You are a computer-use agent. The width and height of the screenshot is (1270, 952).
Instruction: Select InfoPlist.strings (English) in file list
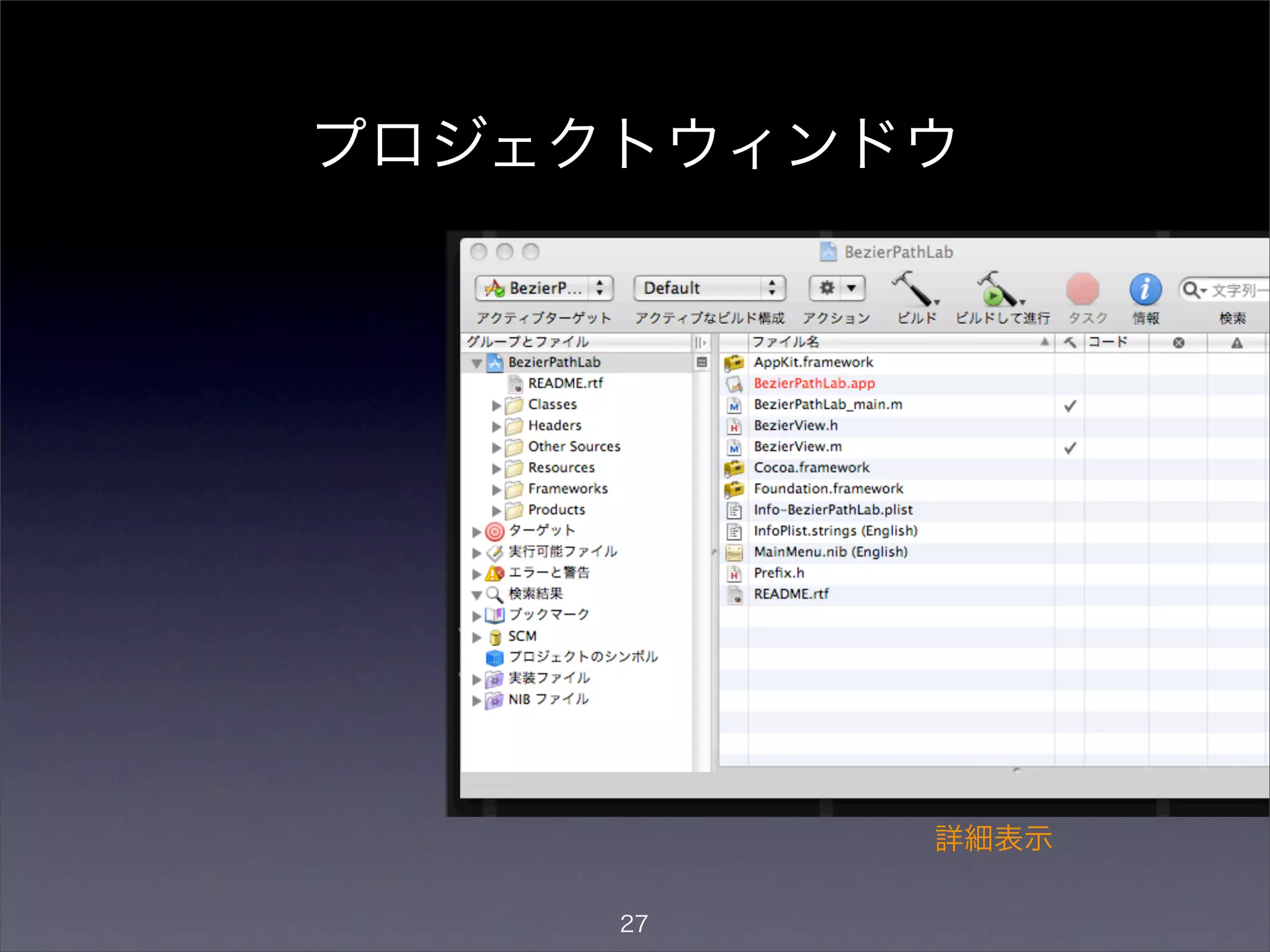(x=835, y=531)
